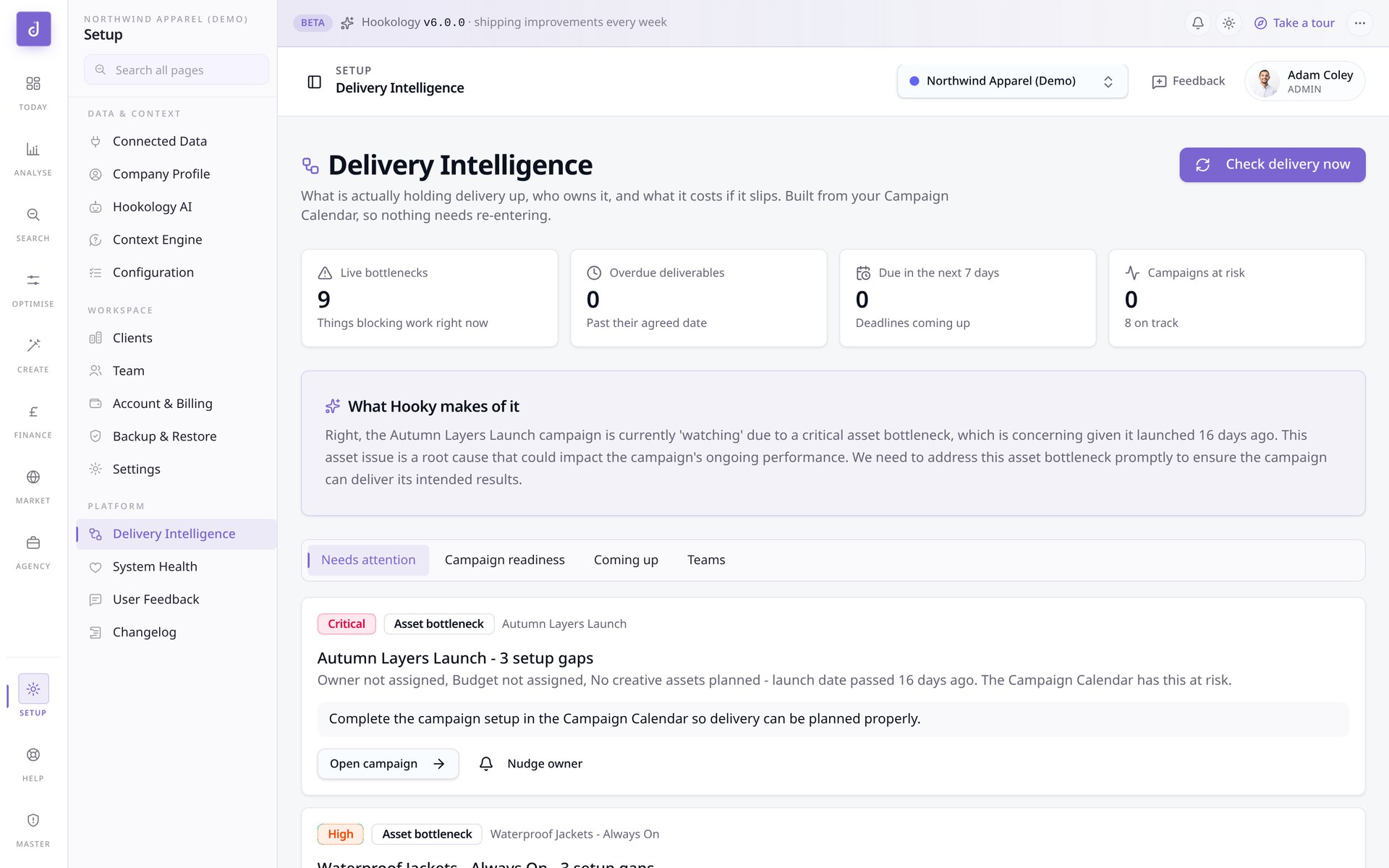The image size is (1389, 868).
Task: Open Account & Billing page
Action: point(176,404)
